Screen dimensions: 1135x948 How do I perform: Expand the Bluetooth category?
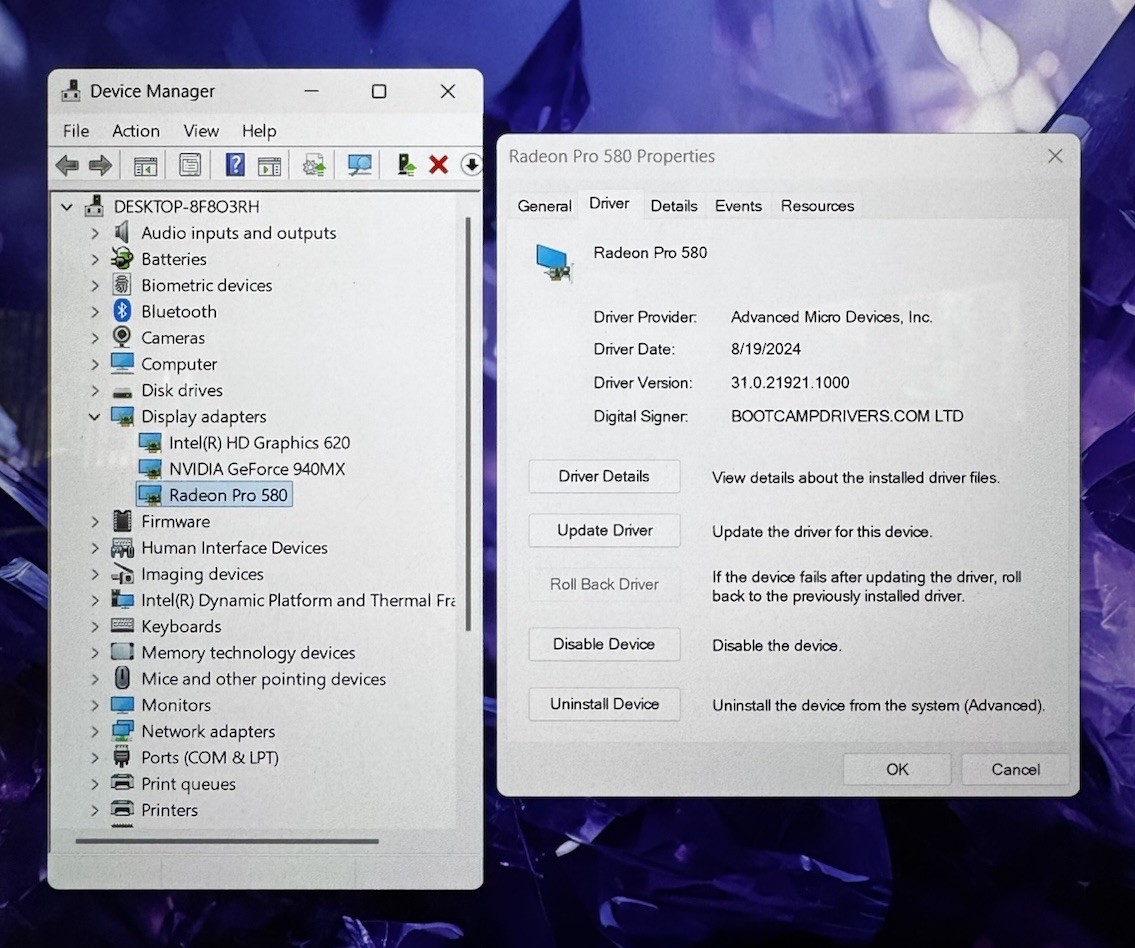coord(95,312)
